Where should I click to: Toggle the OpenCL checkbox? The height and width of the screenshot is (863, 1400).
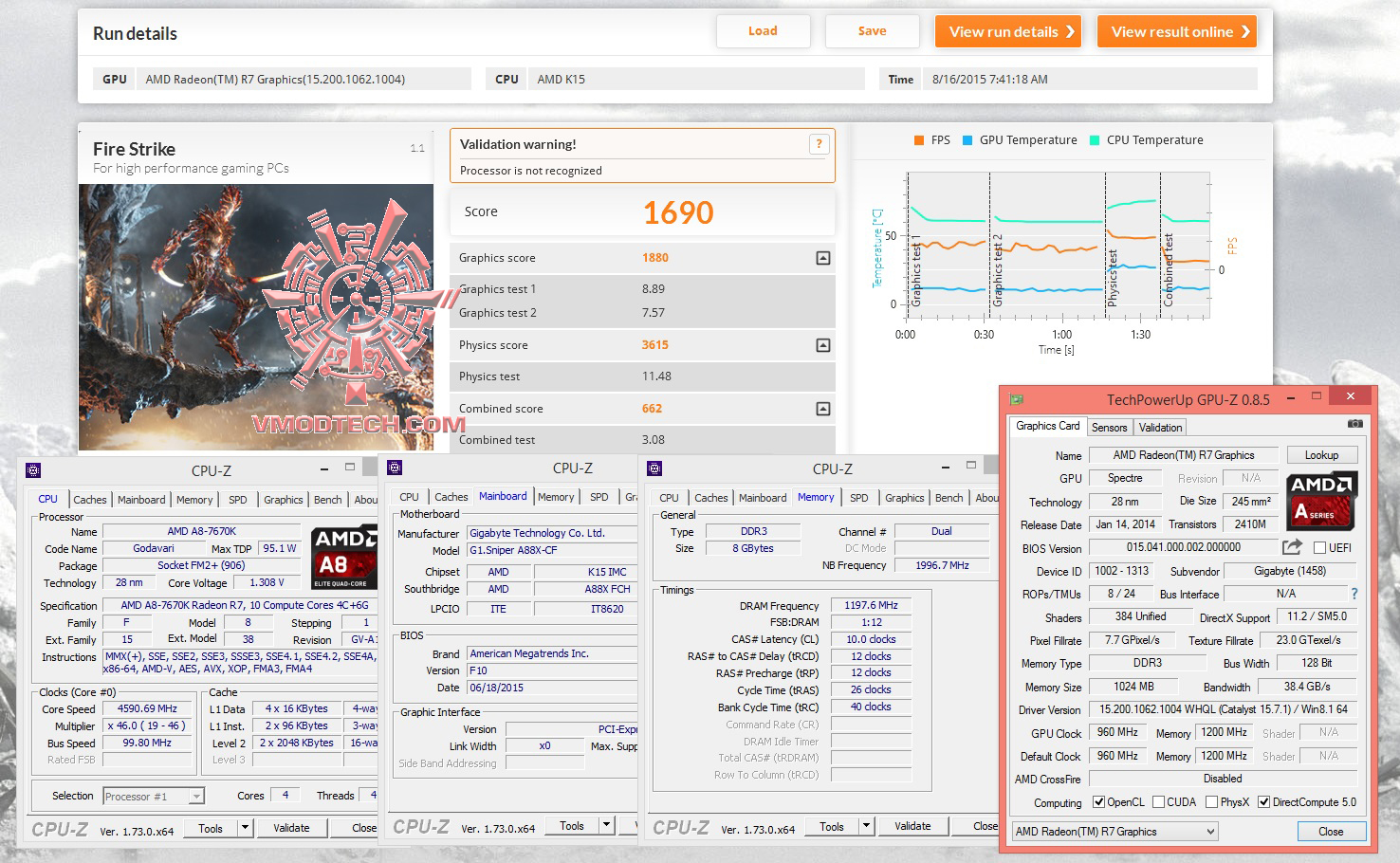[x=1098, y=802]
